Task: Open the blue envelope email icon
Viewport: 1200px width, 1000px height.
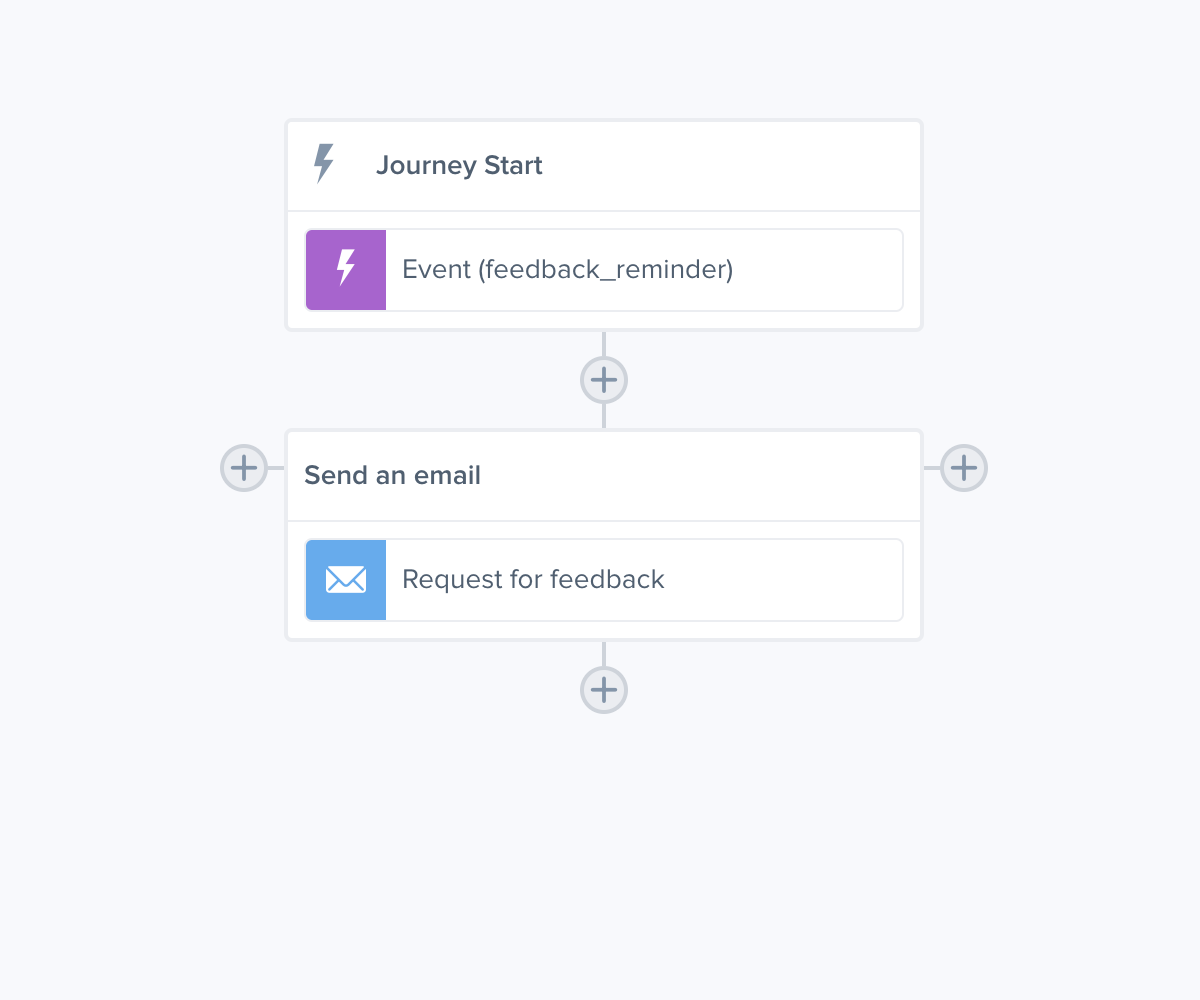Action: (x=346, y=580)
